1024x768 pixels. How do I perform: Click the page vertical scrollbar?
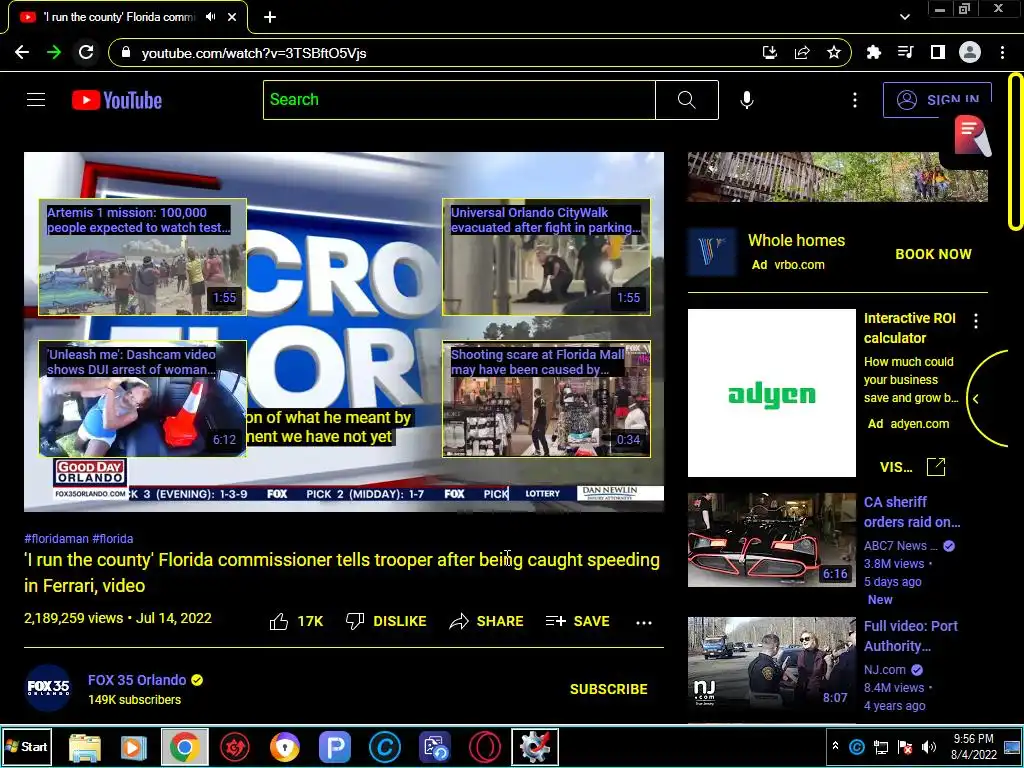coord(1016,152)
